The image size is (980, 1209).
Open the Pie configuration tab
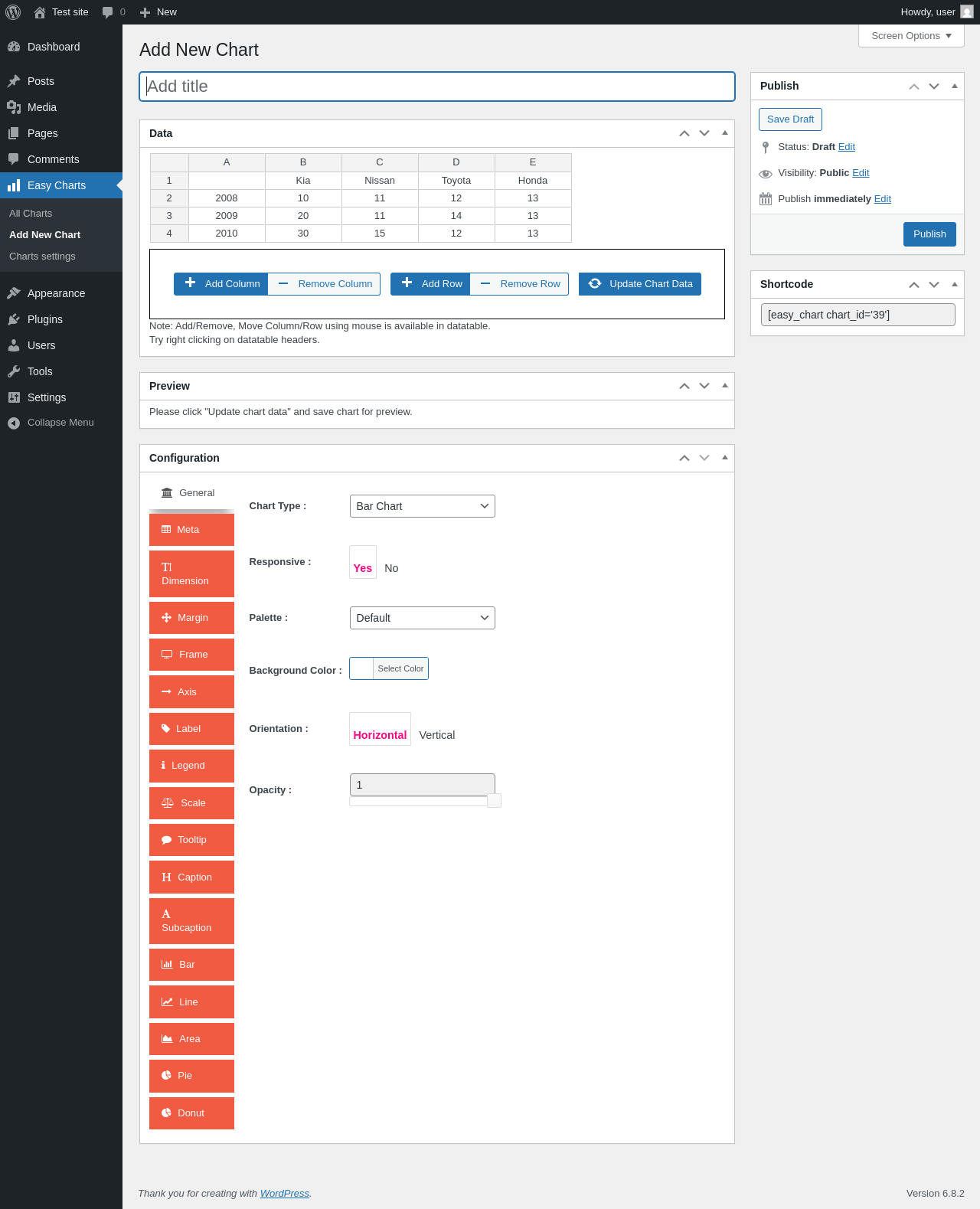tap(191, 1076)
